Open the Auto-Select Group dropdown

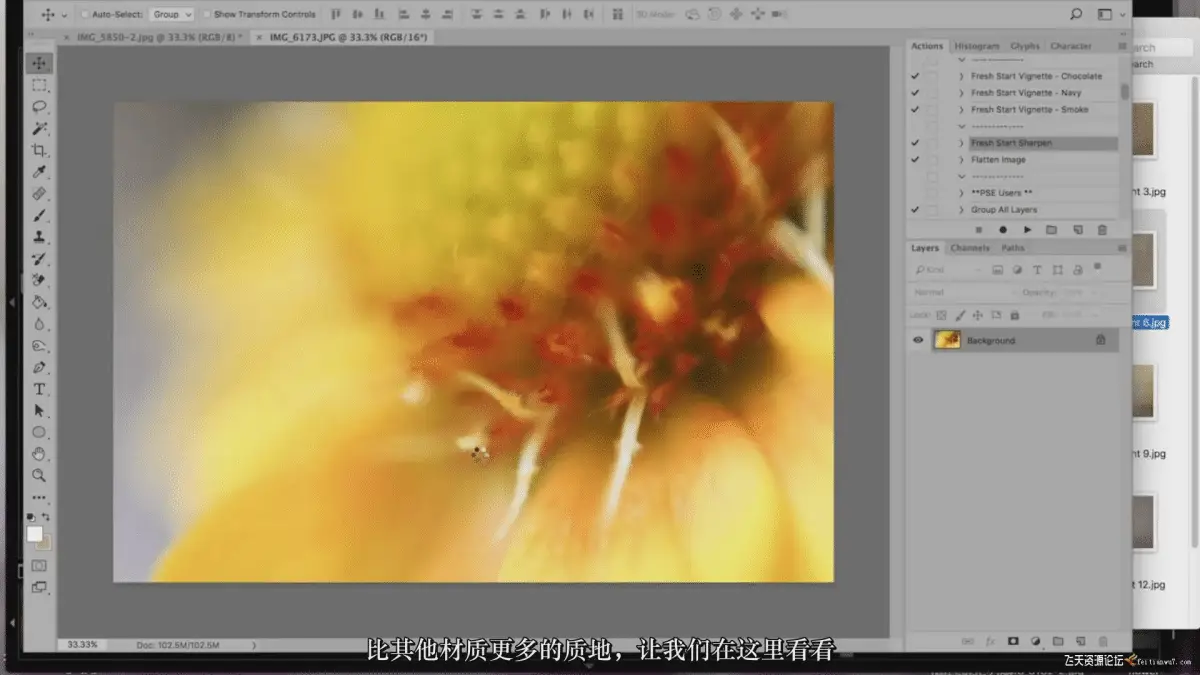[x=172, y=14]
